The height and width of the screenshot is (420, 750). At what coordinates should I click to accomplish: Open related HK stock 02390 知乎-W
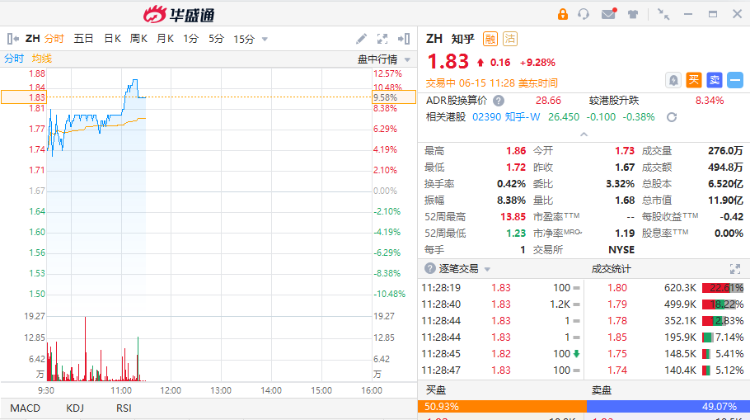pos(506,117)
